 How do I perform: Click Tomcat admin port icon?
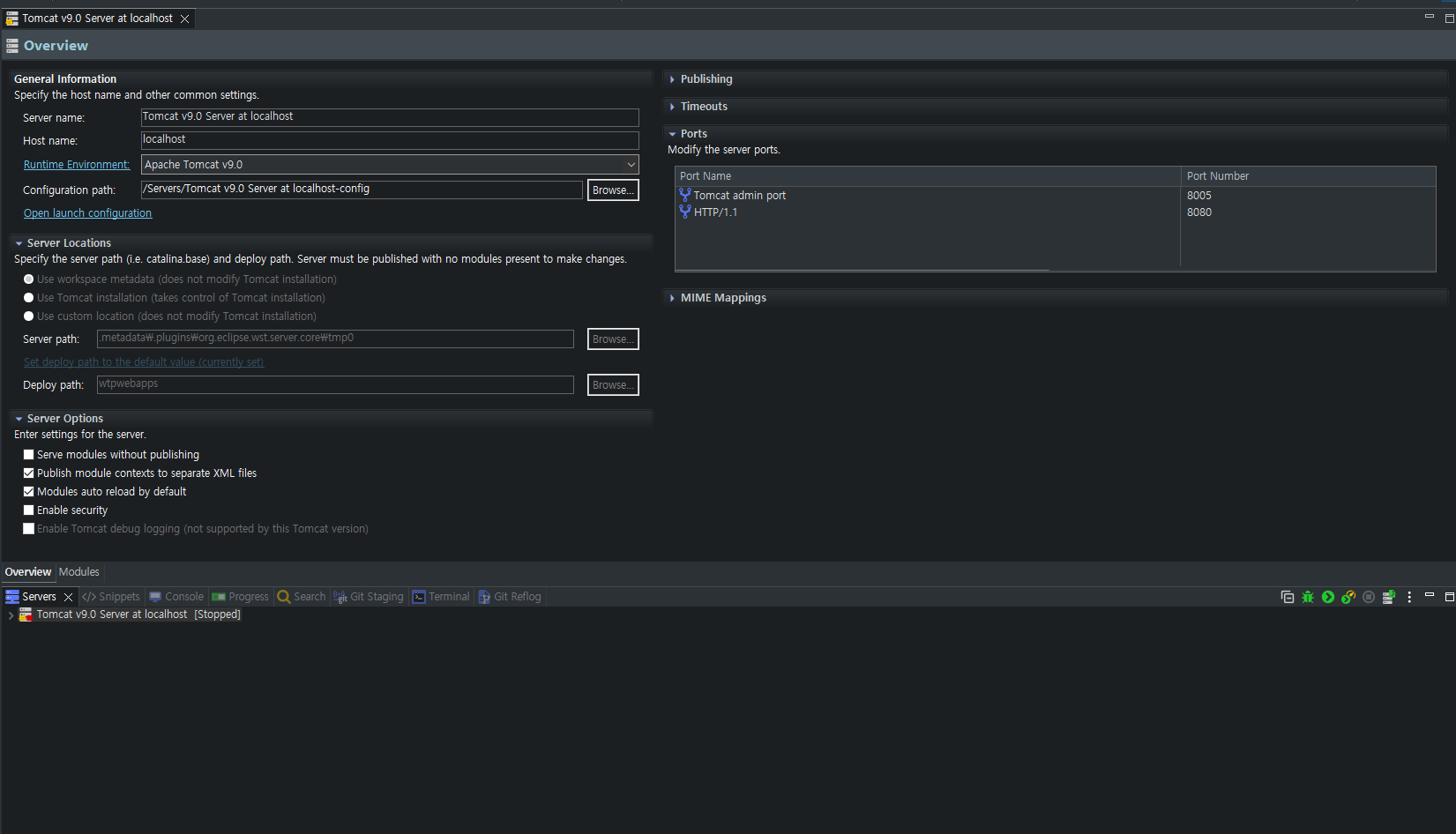point(685,195)
